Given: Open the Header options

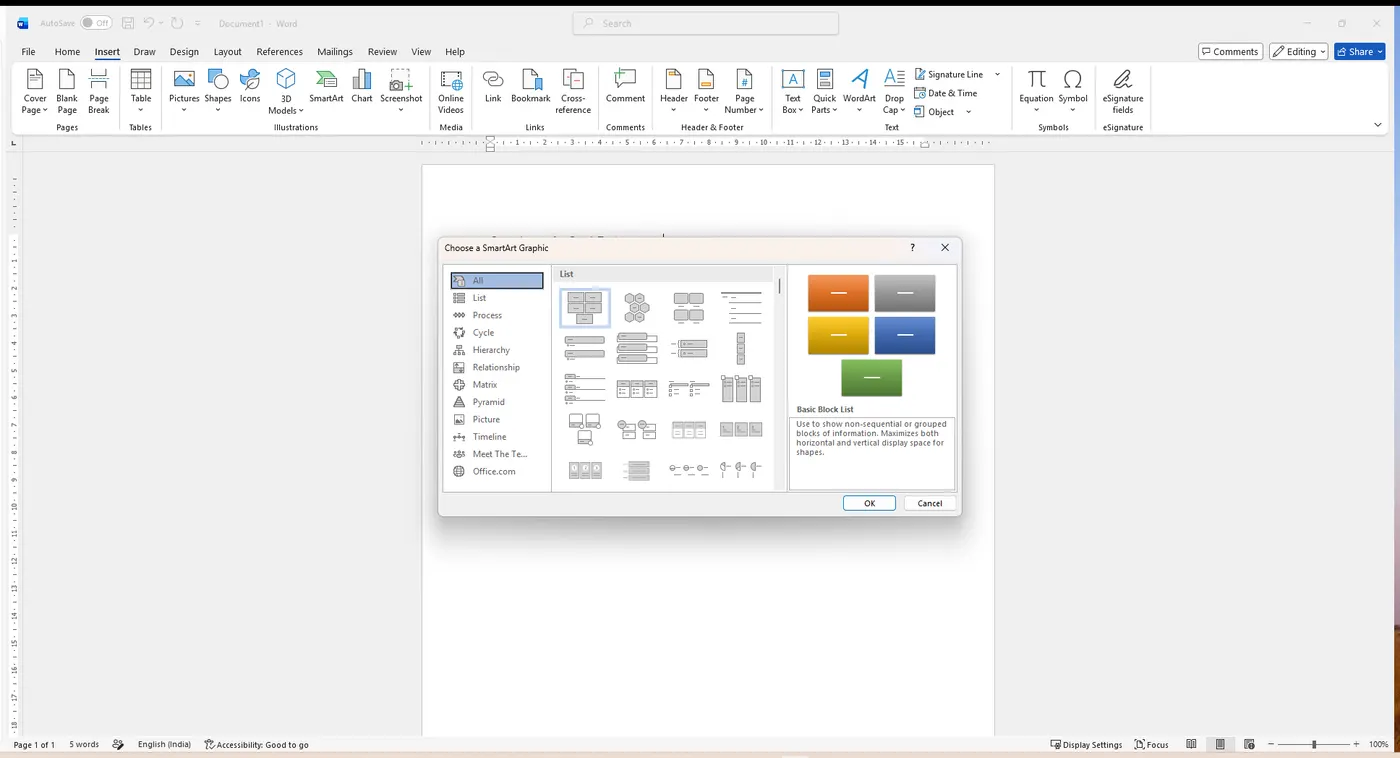Looking at the screenshot, I should coord(674,91).
